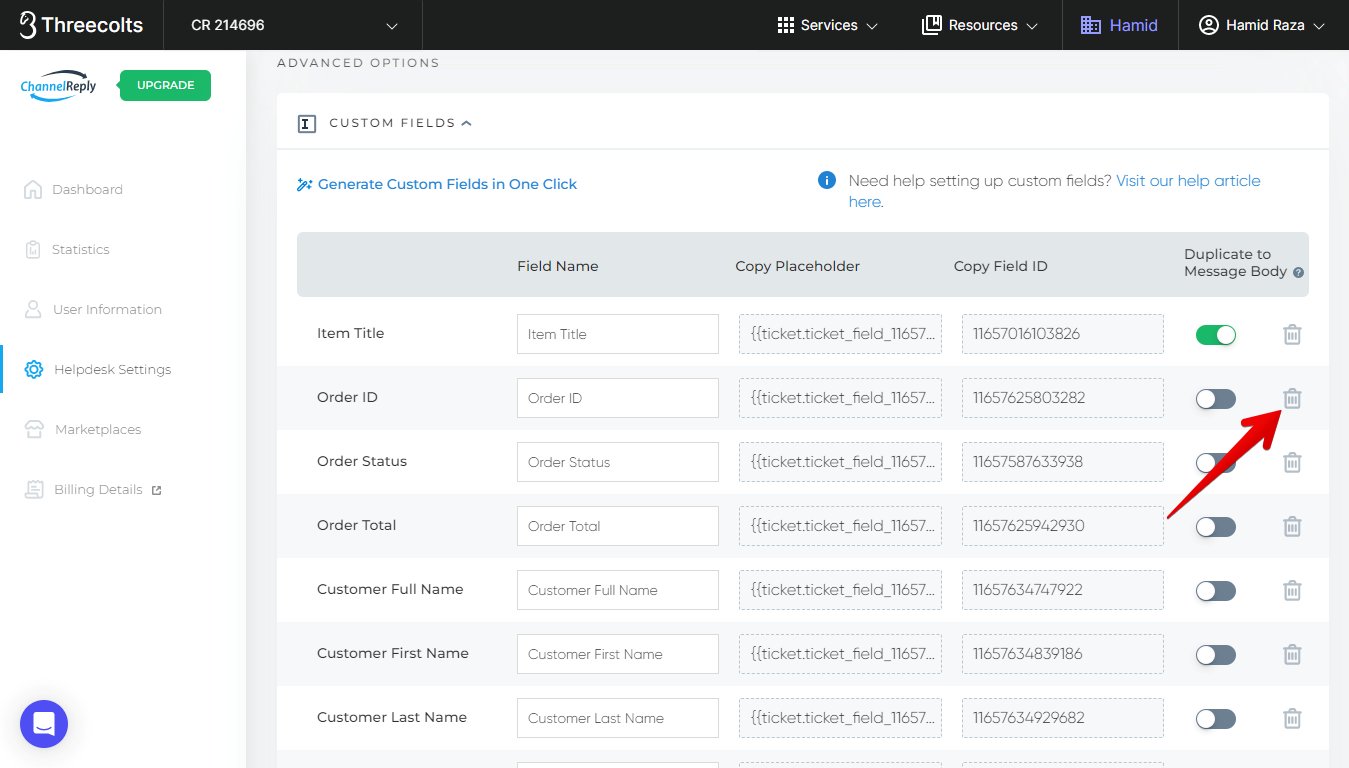1349x768 pixels.
Task: Open Marketplaces in sidebar
Action: [98, 429]
